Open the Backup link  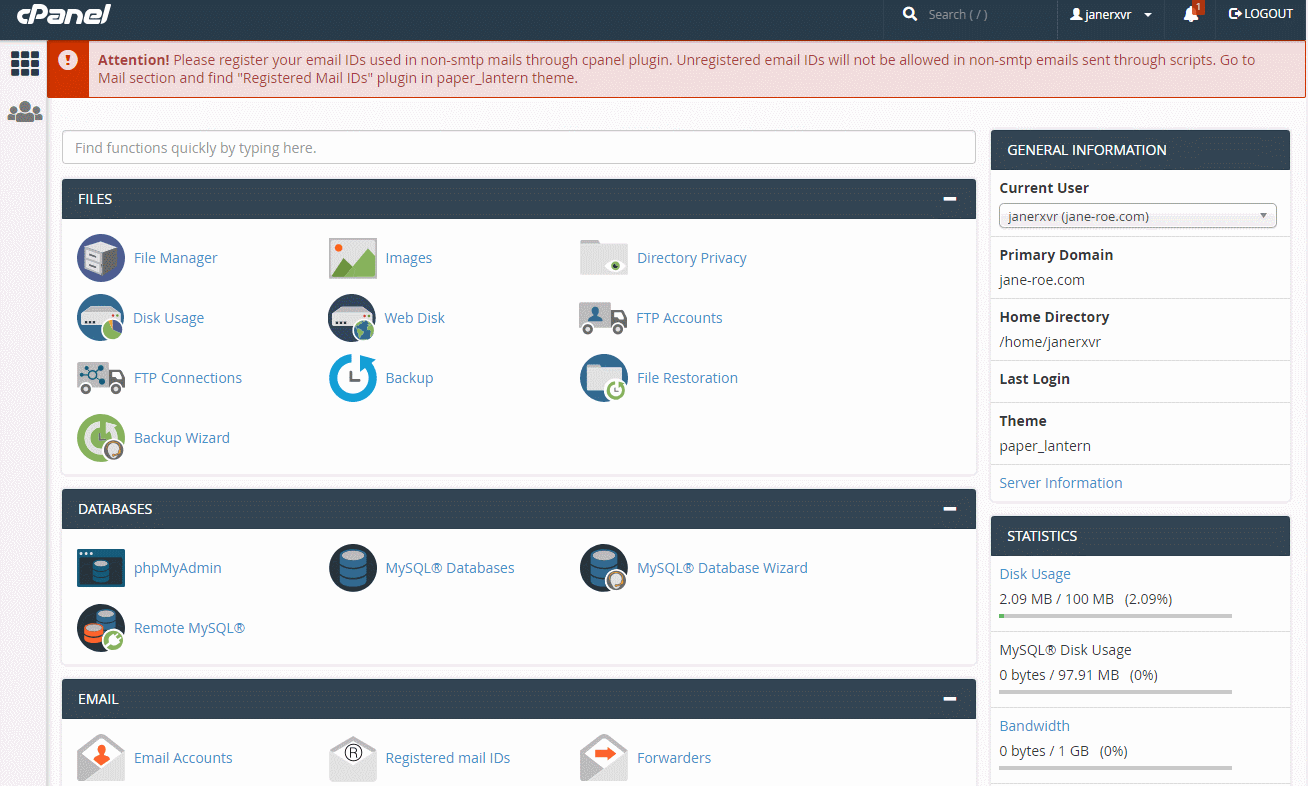(409, 378)
